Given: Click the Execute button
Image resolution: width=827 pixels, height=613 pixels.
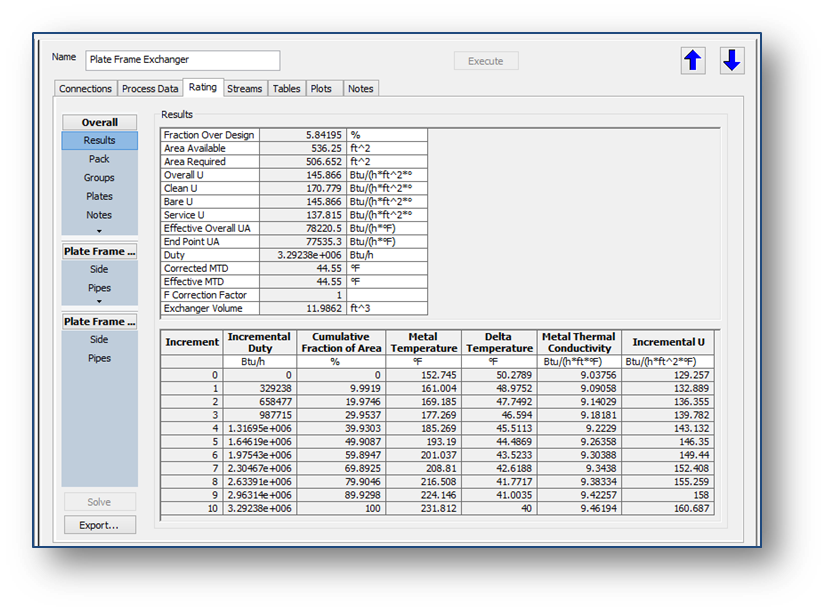Looking at the screenshot, I should coord(486,61).
